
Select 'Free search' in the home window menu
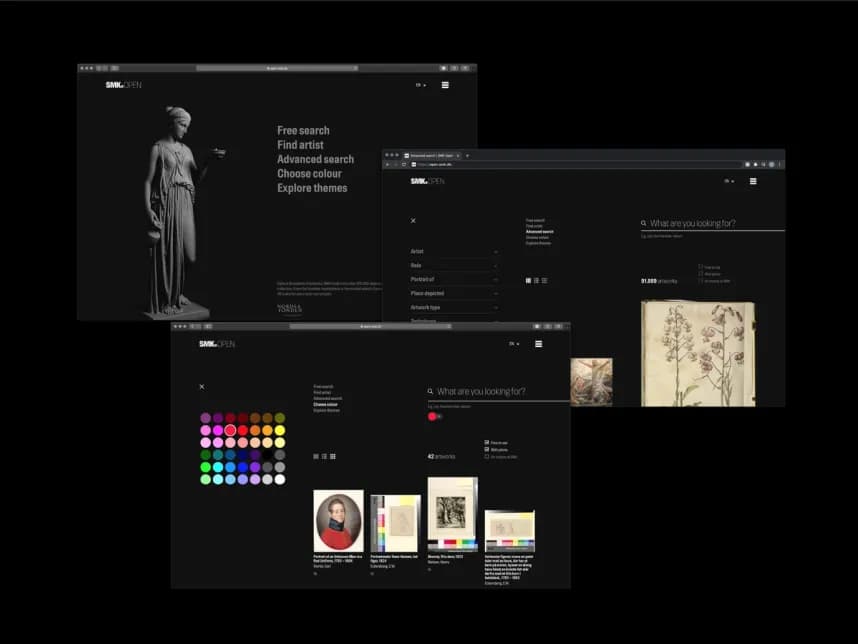(x=303, y=131)
